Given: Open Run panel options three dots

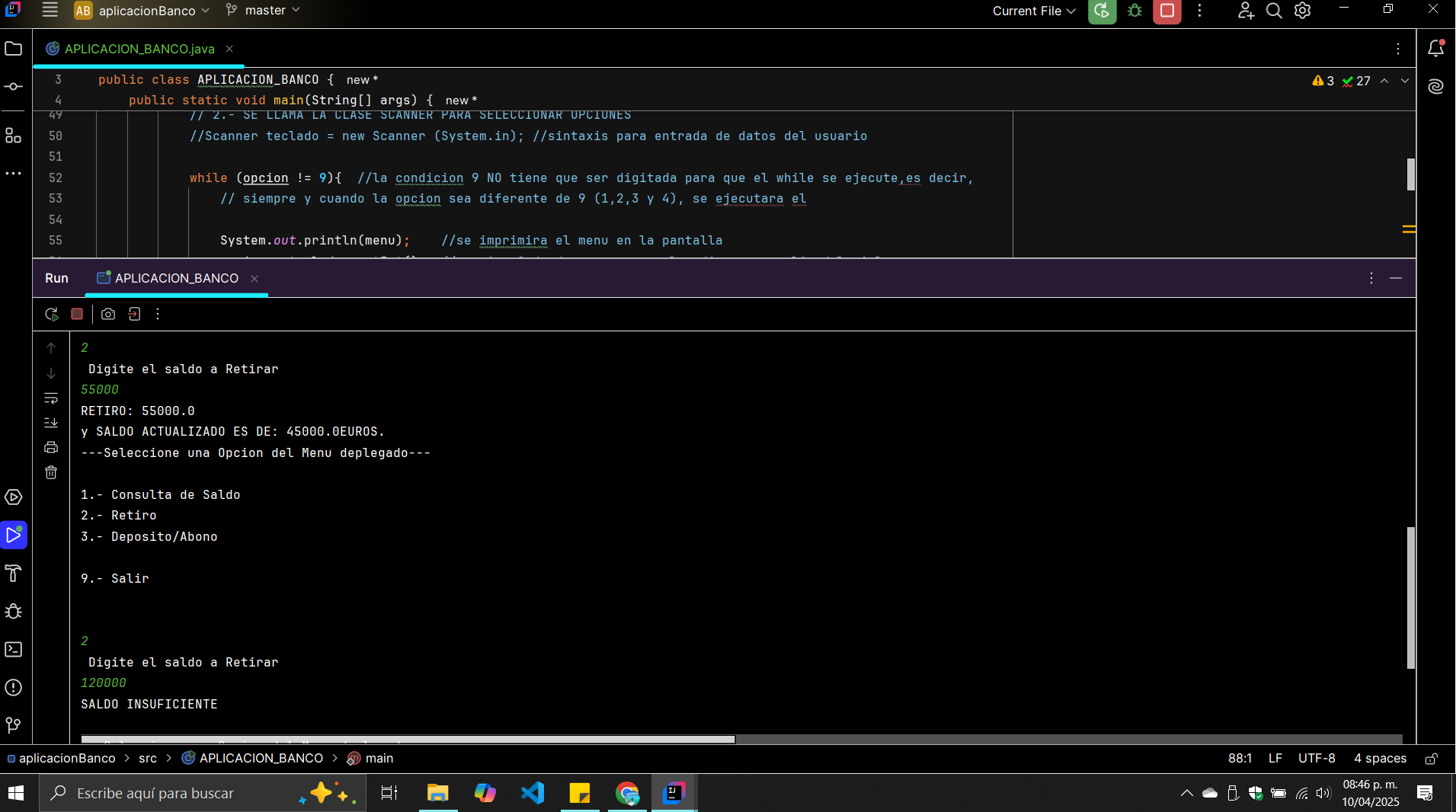Looking at the screenshot, I should (1371, 278).
